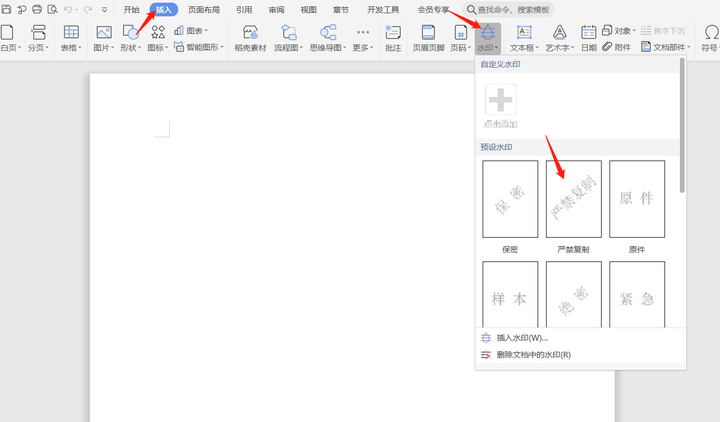This screenshot has width=720, height=422.
Task: Insert a Text Box (文本框)
Action: coord(524,38)
